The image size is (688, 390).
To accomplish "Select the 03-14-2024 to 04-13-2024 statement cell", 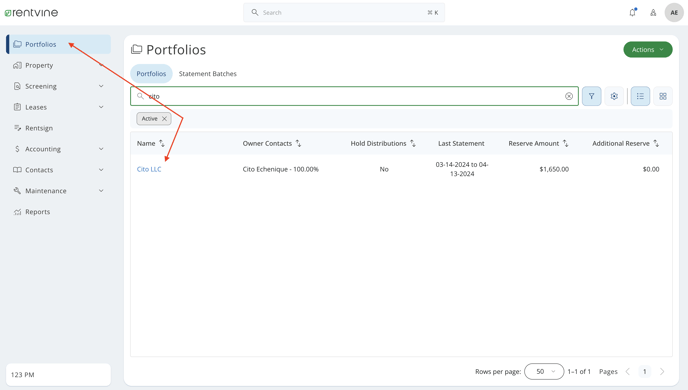I will pos(462,169).
